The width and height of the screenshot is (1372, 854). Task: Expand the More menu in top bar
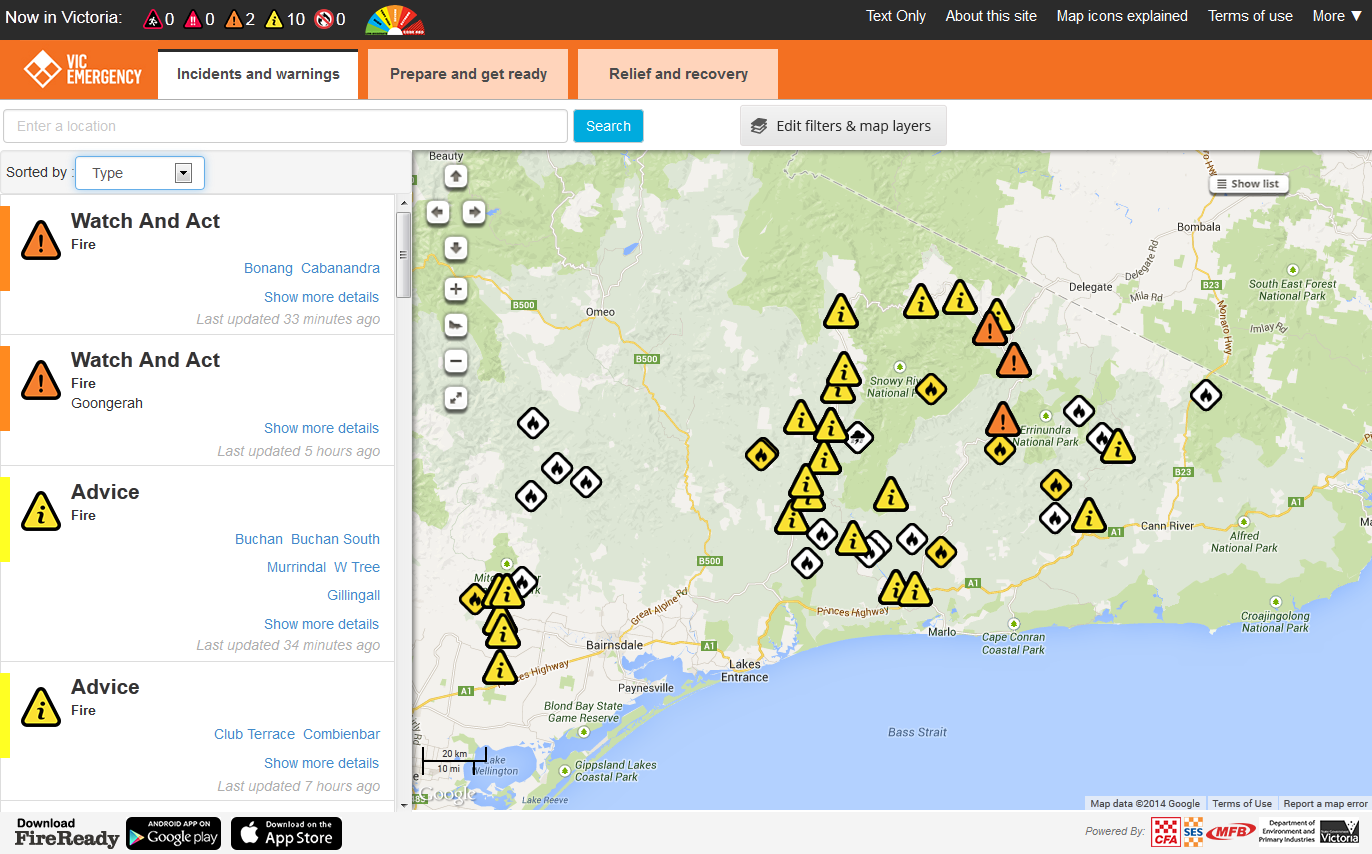pos(1337,16)
